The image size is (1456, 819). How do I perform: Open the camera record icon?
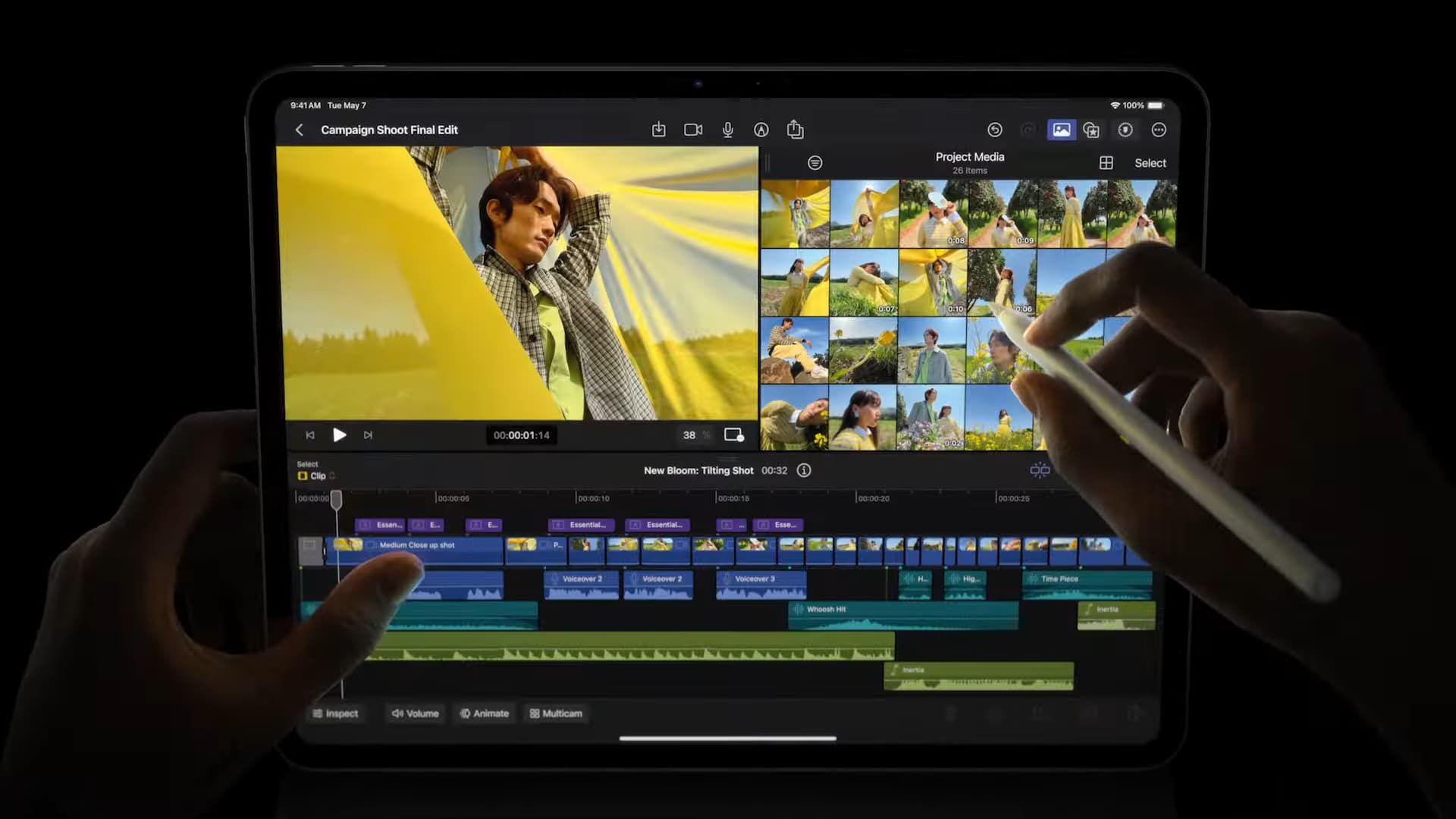(692, 130)
